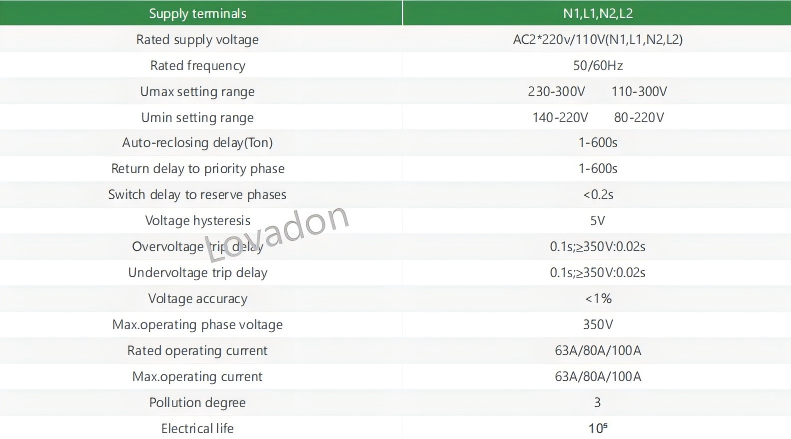Select the 'Max.operating phase voltage' label
This screenshot has width=791, height=439.
(197, 324)
